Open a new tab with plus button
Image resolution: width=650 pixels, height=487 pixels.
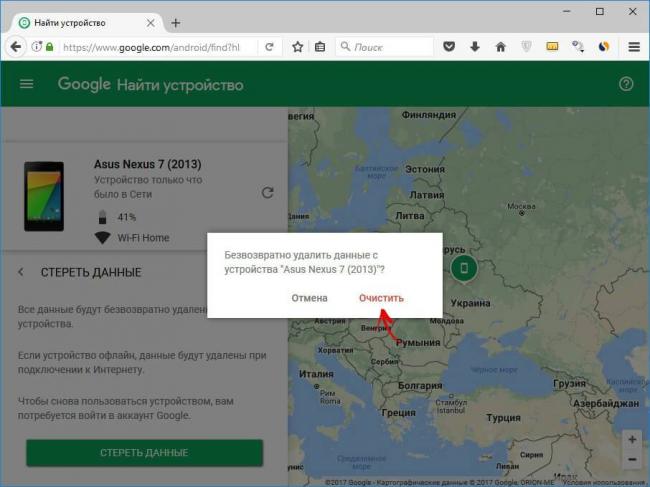176,23
